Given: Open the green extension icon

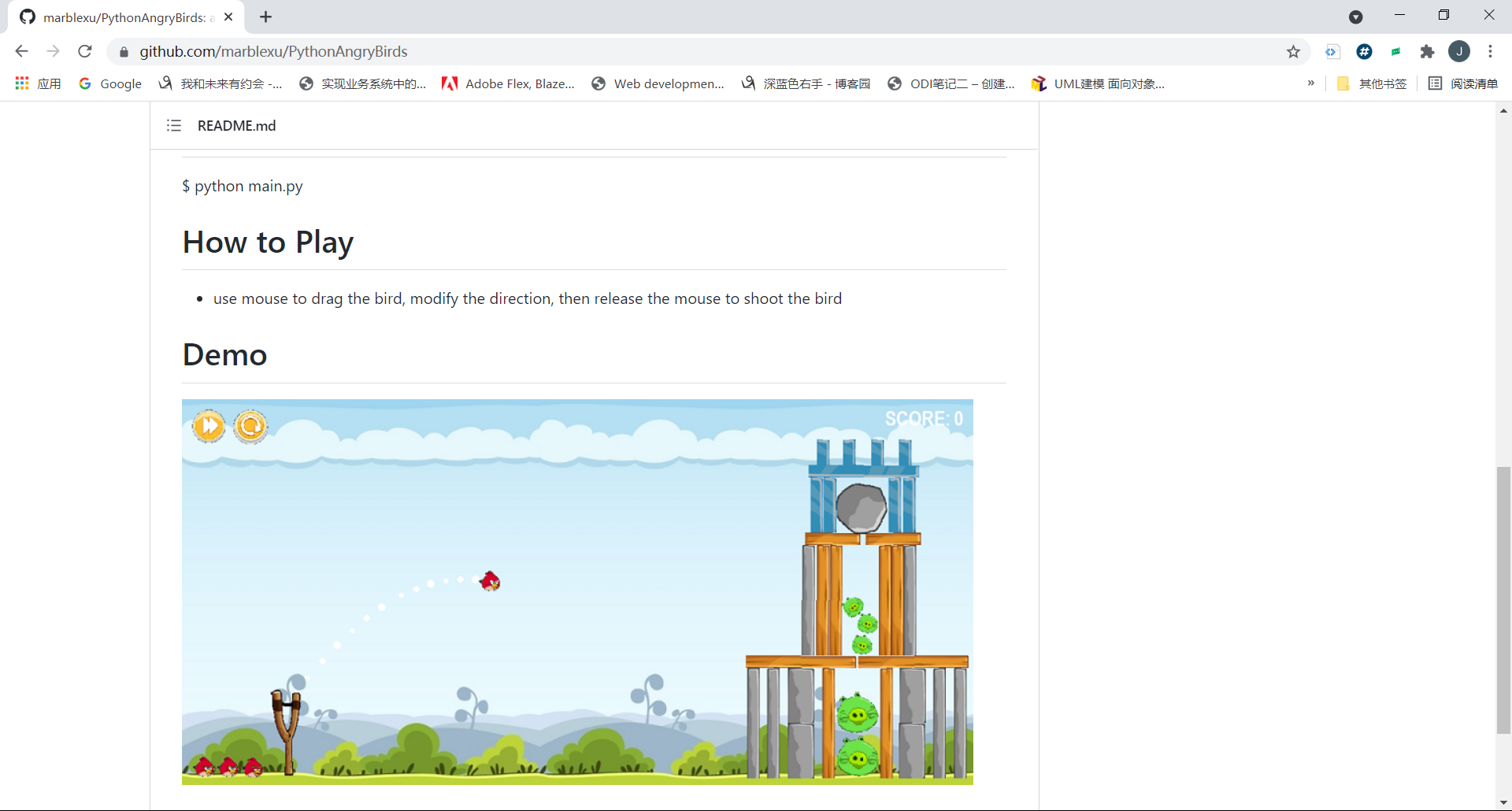Looking at the screenshot, I should (x=1395, y=52).
